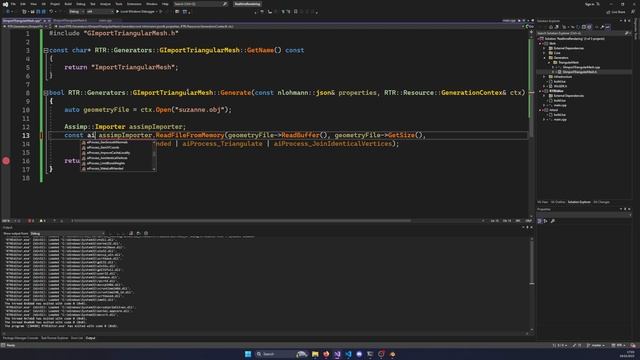Collapse the TriangularMesh folder

pos(549,62)
